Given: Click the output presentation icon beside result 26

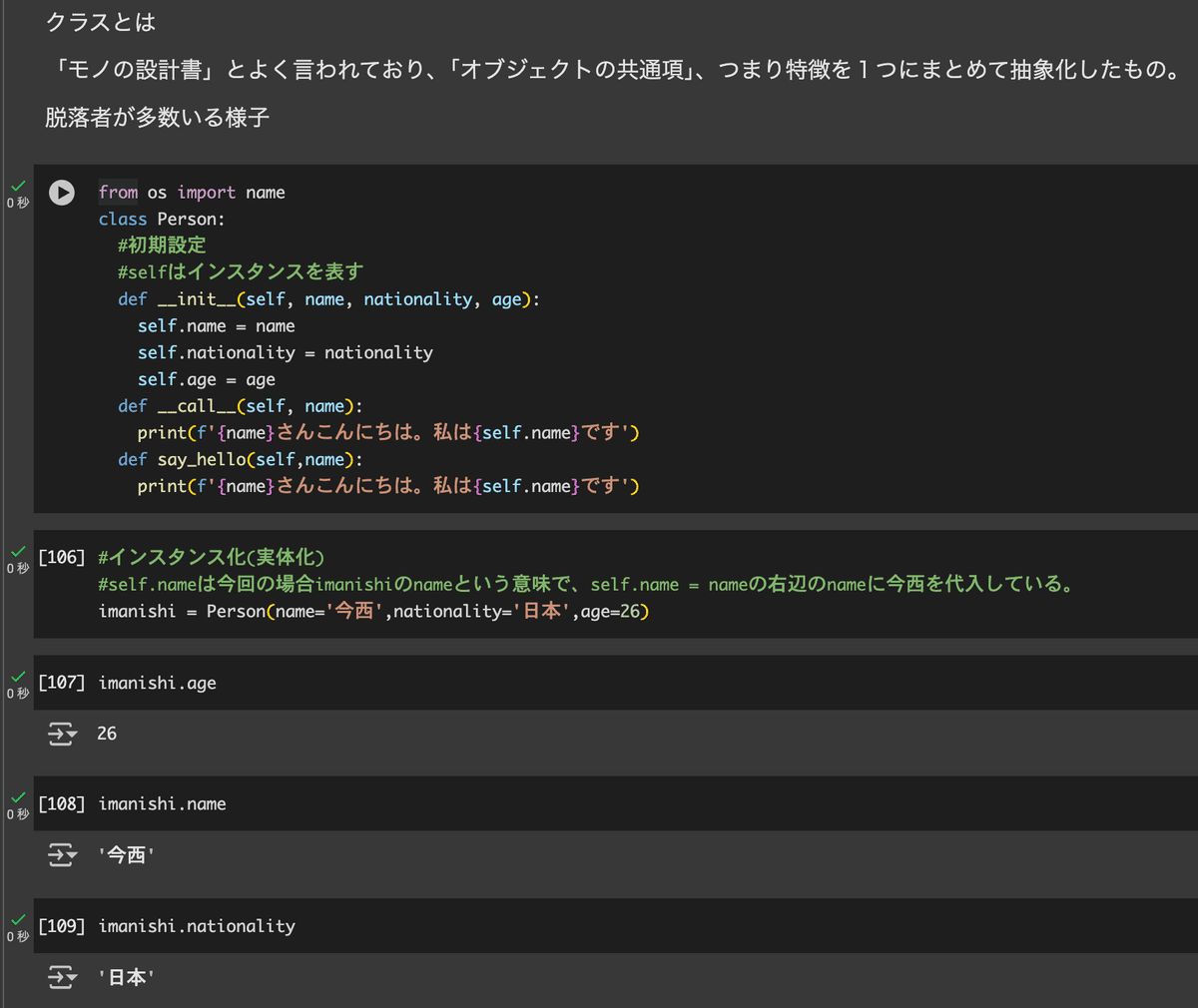Looking at the screenshot, I should coord(62,734).
